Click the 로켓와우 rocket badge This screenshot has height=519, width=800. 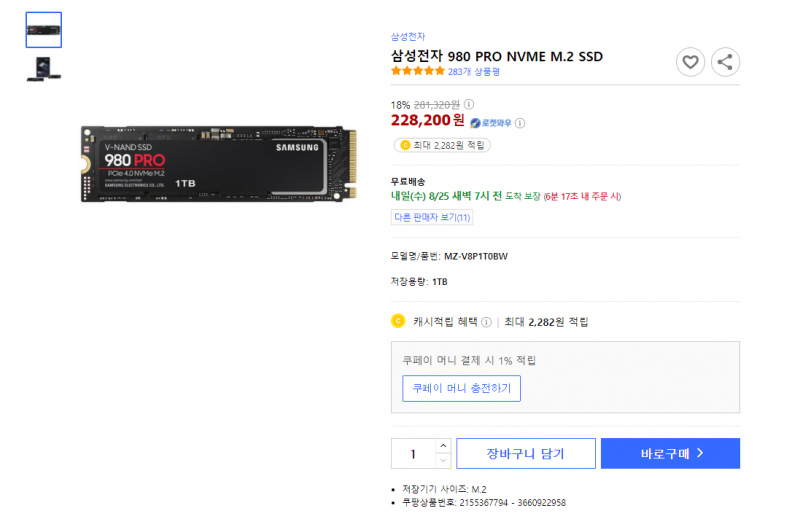(x=490, y=123)
